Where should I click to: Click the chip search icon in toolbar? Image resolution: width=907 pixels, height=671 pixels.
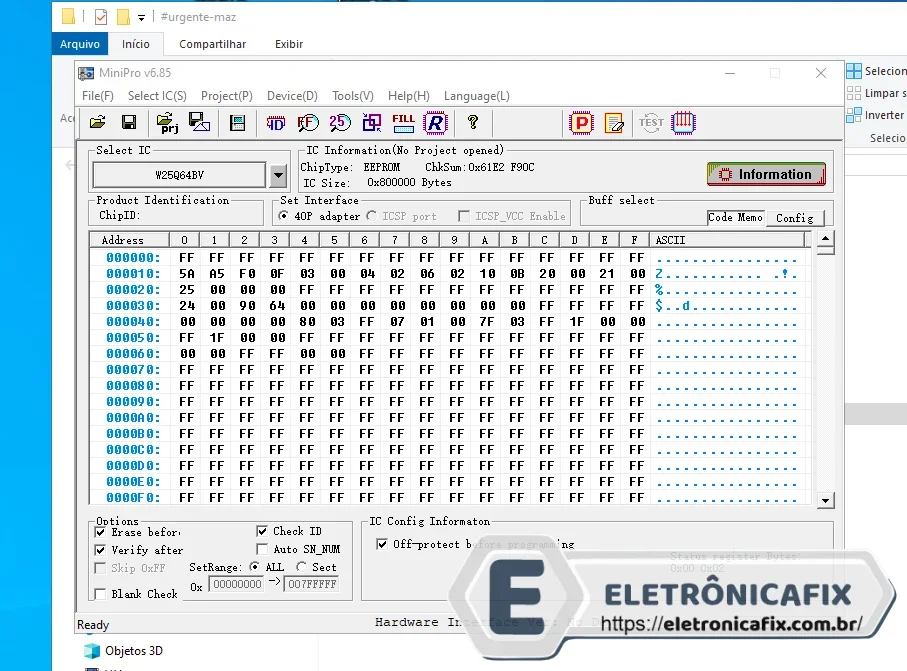pos(308,122)
